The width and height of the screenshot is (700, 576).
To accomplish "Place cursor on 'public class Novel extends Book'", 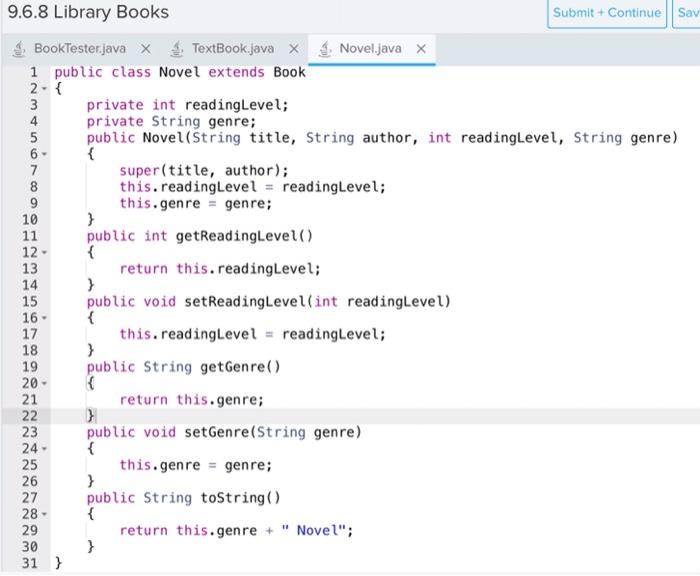I will pyautogui.click(x=180, y=72).
